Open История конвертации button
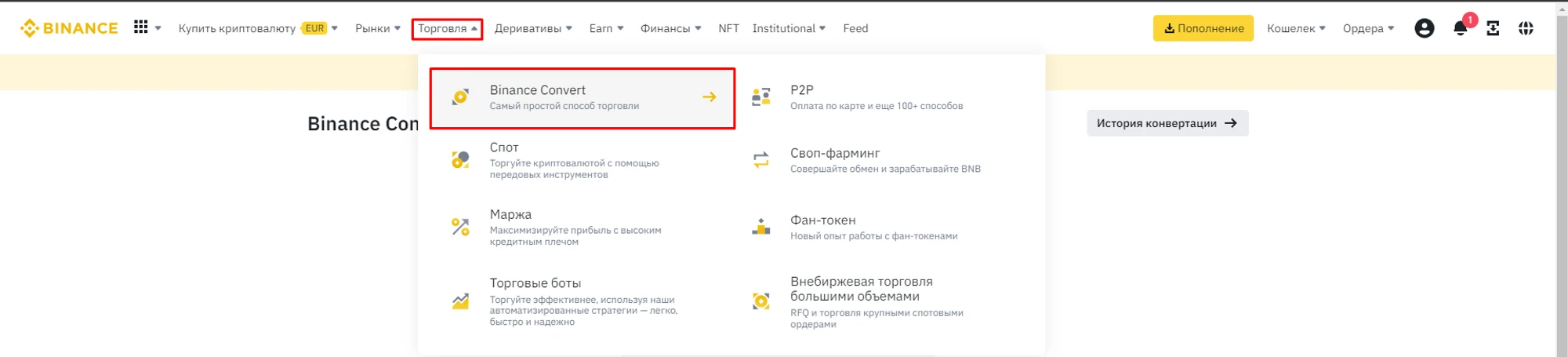 [x=1167, y=123]
